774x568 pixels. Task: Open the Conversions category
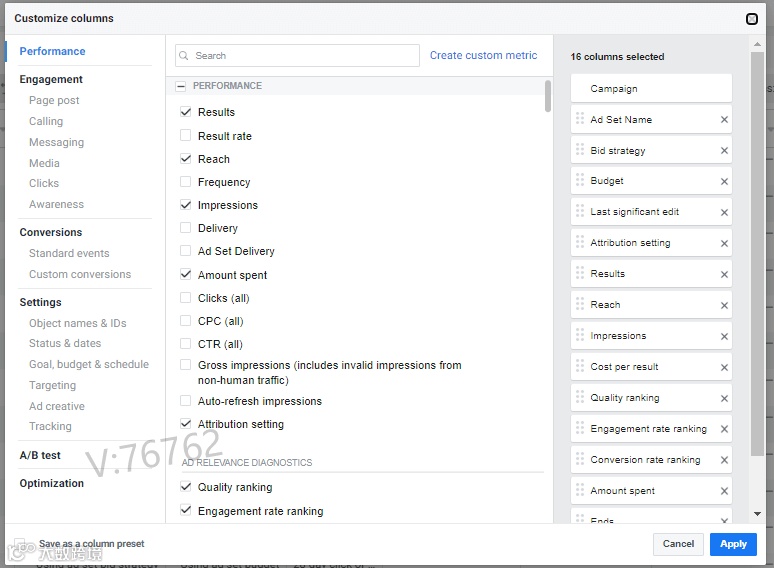pos(51,232)
